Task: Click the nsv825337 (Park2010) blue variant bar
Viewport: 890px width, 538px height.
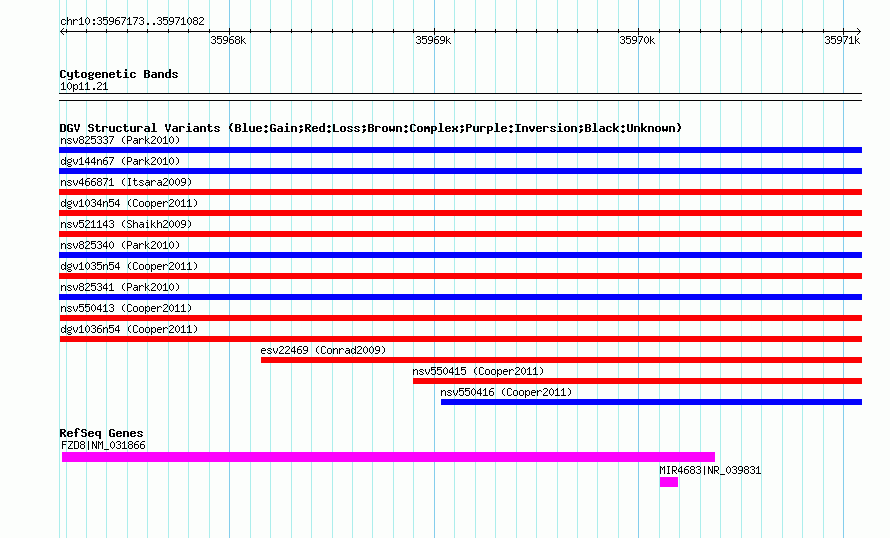Action: click(460, 150)
